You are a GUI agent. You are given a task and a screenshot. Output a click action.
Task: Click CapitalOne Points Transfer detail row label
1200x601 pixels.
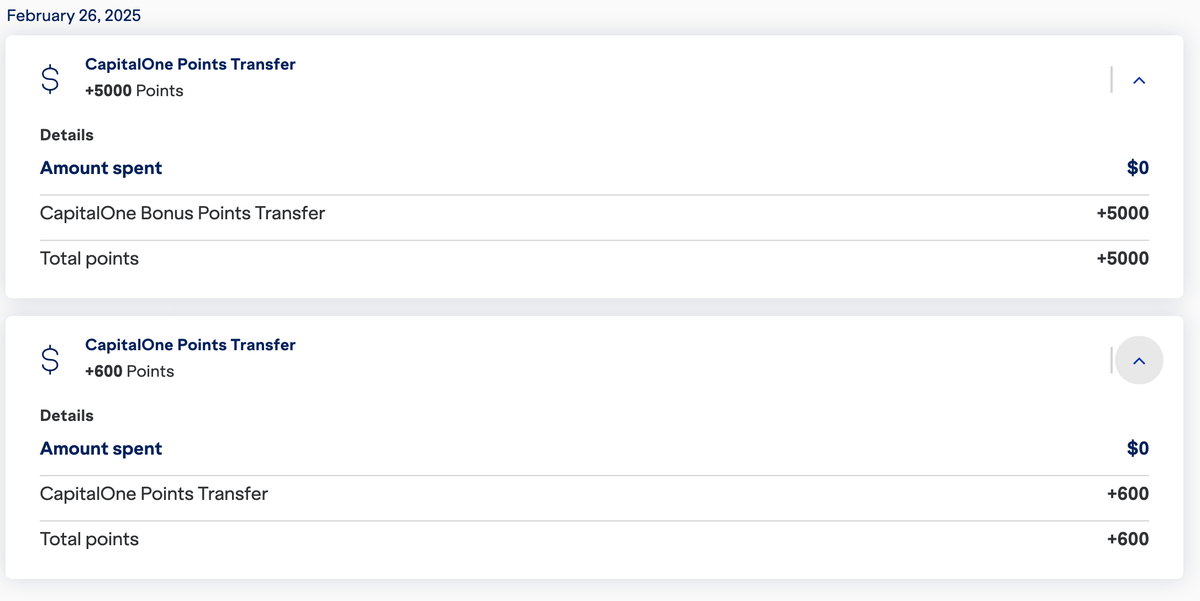coord(154,494)
